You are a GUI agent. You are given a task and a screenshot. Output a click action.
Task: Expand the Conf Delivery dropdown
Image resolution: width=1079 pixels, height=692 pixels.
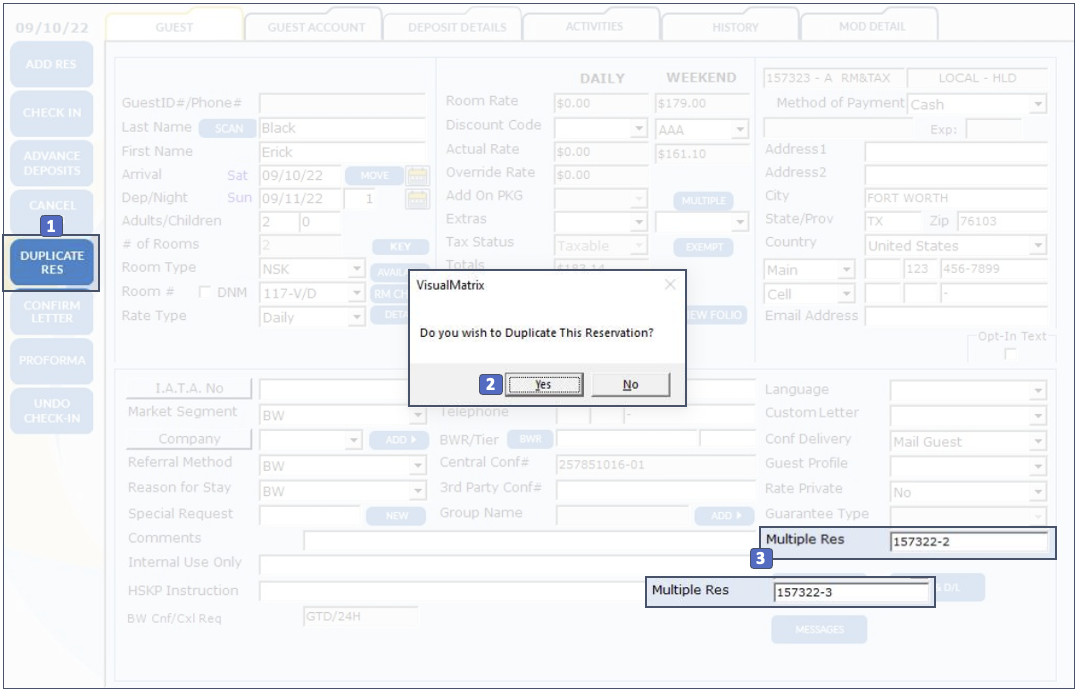[1038, 442]
